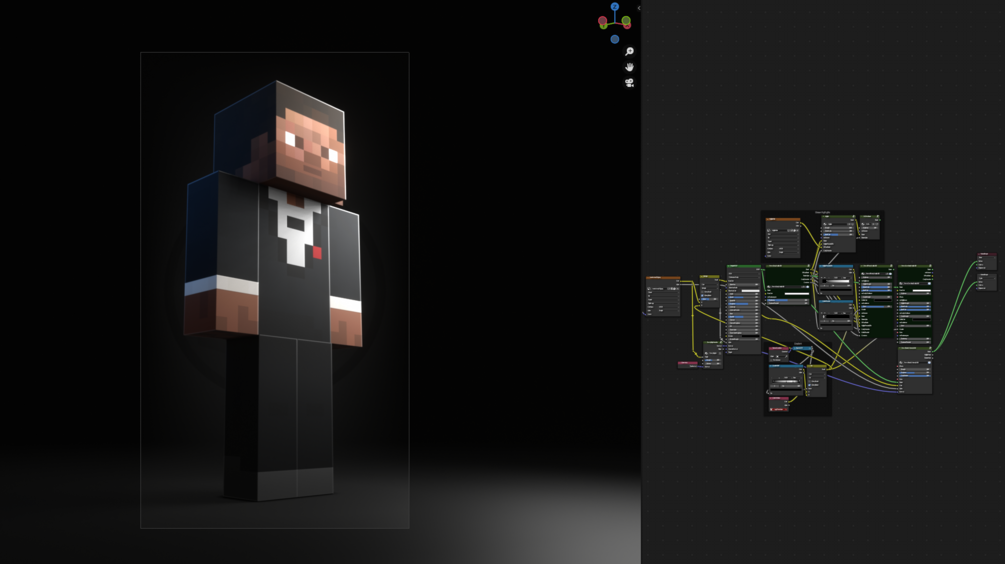Click color ramp gradient in bottom frame
Screen dimensions: 1005x564
(786, 381)
